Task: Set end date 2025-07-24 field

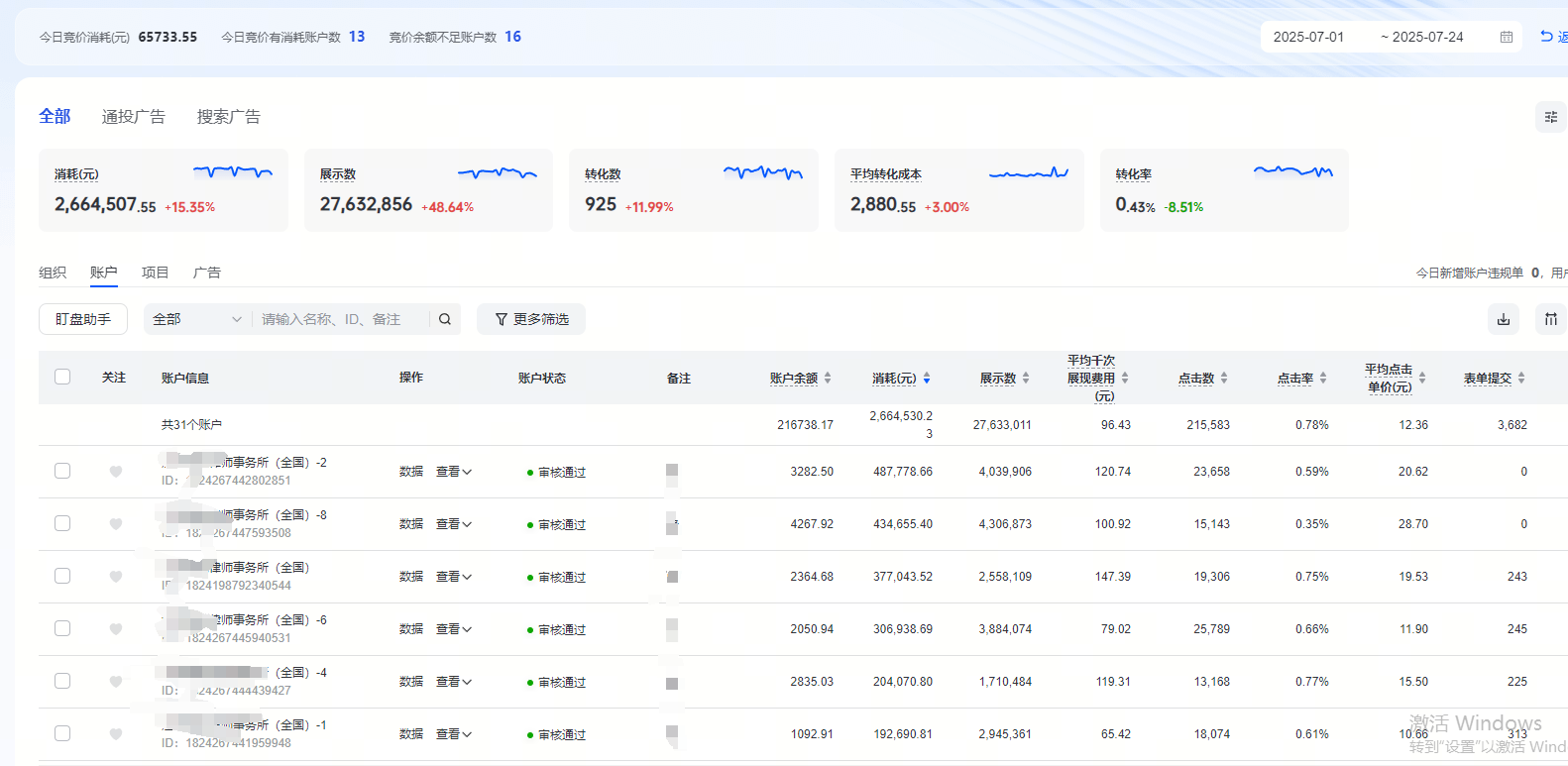Action: 1427,37
